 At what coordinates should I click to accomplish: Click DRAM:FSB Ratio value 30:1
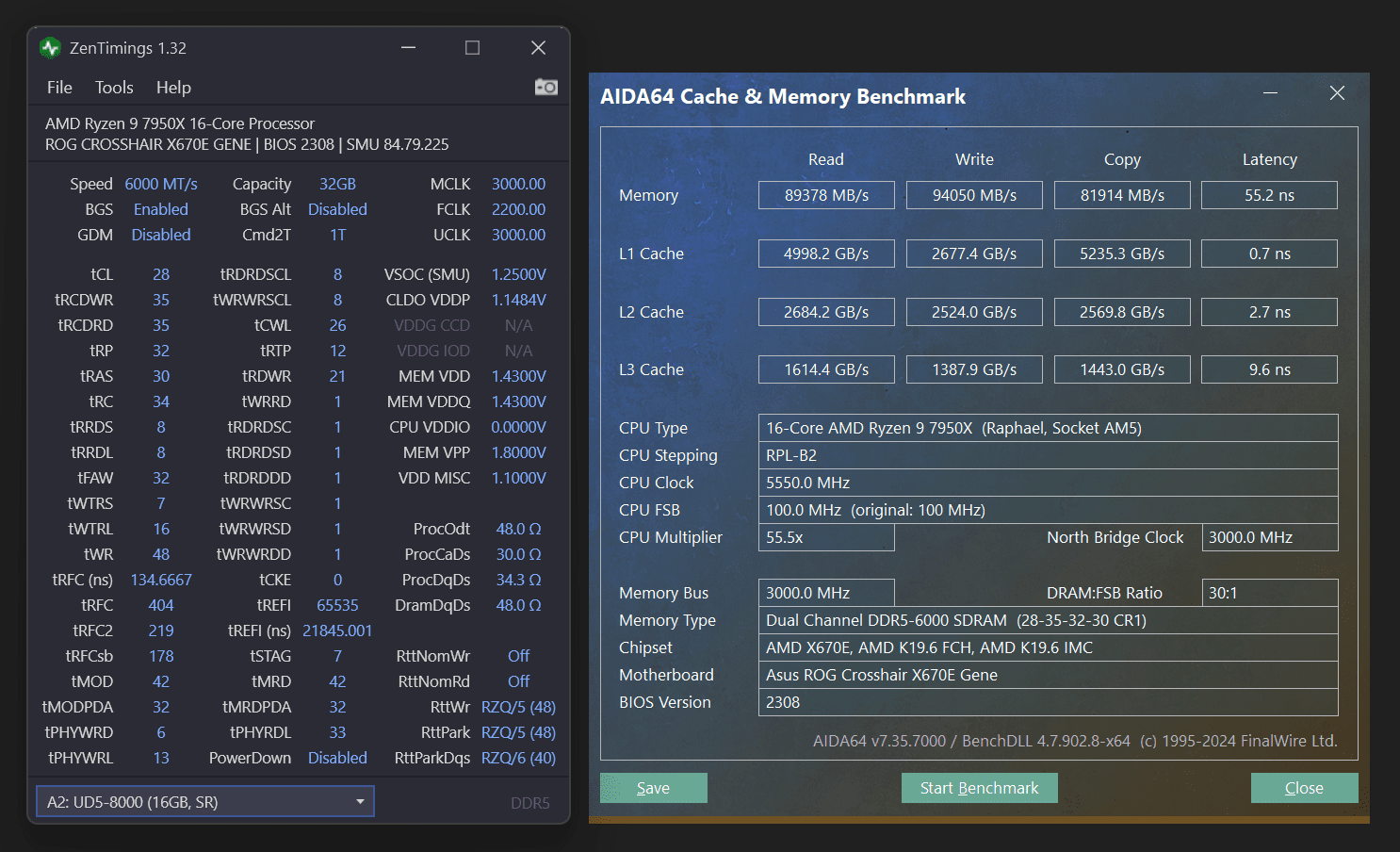coord(1270,593)
